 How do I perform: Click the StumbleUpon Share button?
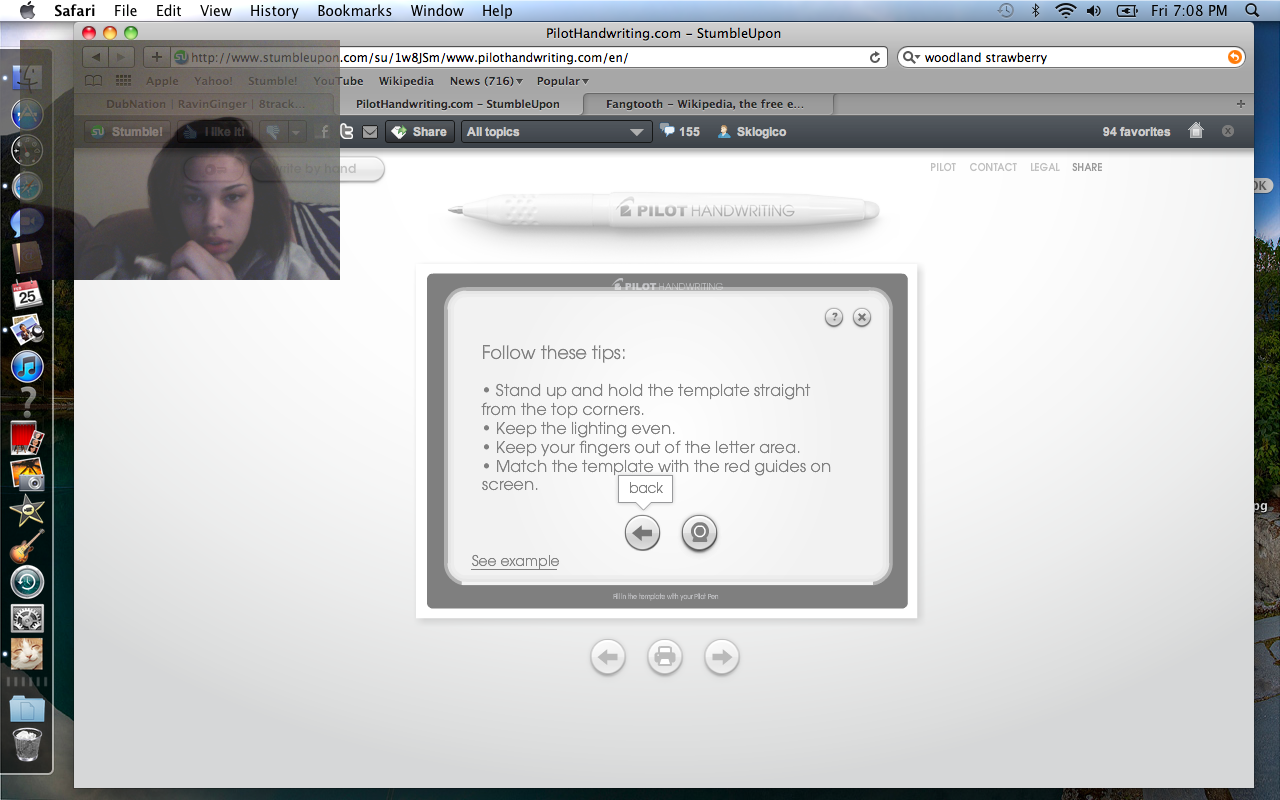pos(421,132)
